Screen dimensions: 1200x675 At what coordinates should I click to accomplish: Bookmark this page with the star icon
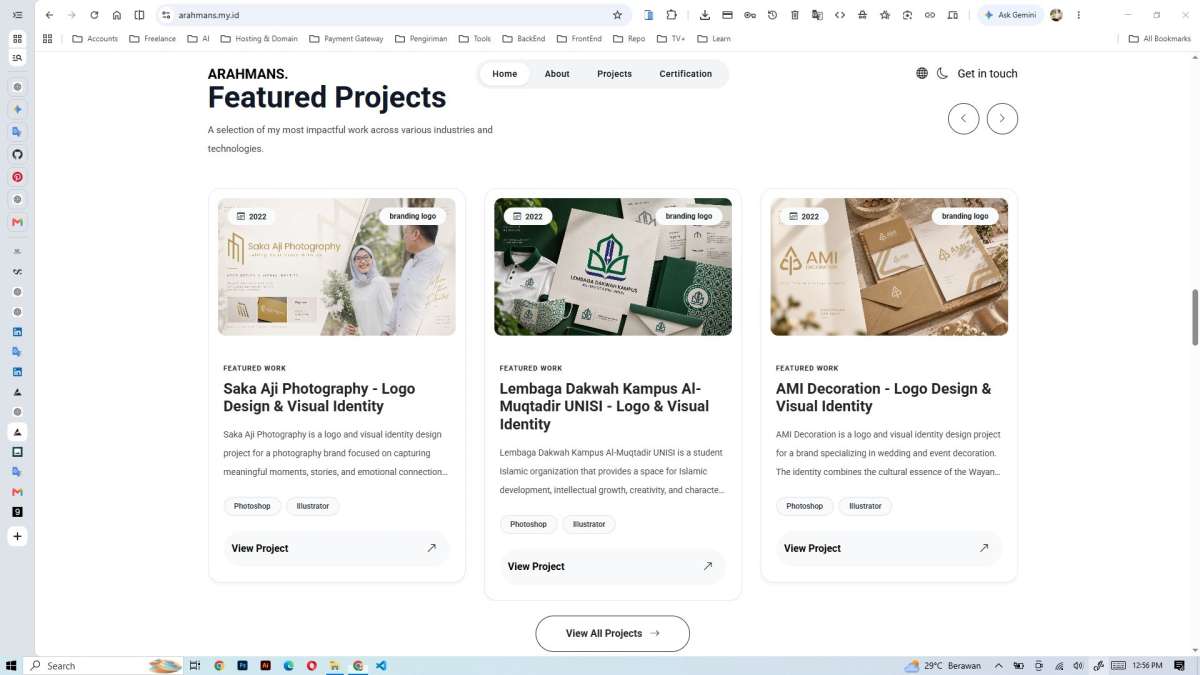tap(617, 15)
